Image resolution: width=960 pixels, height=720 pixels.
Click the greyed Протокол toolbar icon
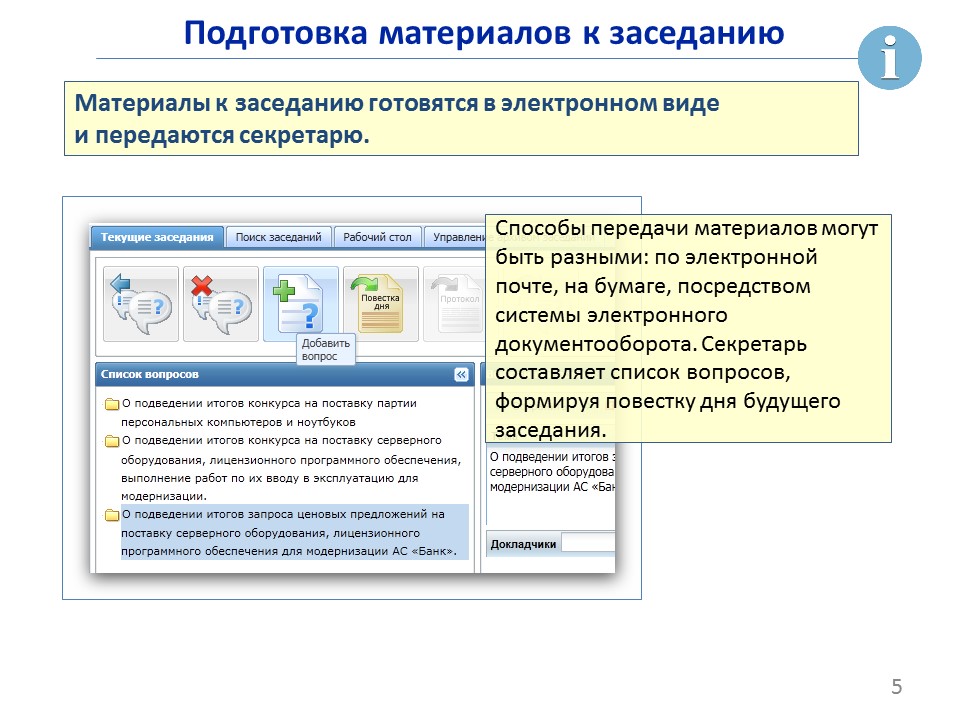[454, 304]
